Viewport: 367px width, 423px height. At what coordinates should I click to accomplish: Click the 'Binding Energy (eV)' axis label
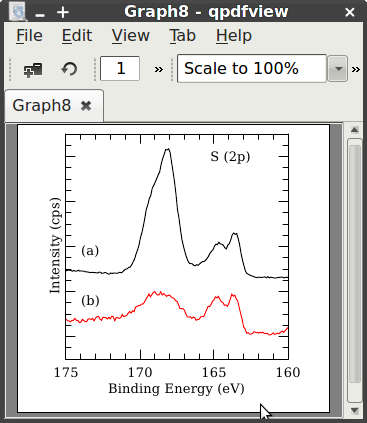(176, 389)
